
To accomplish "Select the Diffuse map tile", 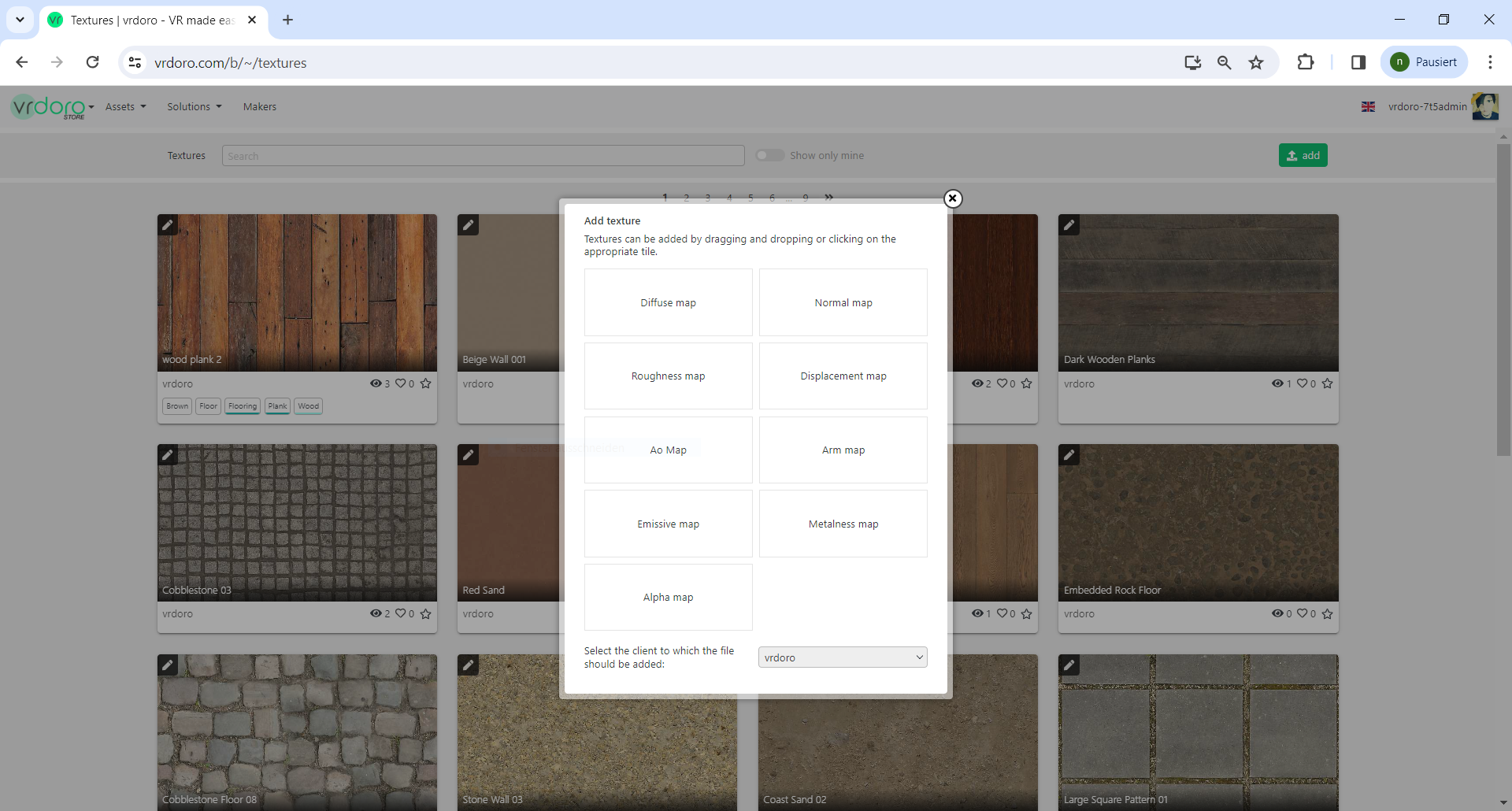I will click(668, 303).
